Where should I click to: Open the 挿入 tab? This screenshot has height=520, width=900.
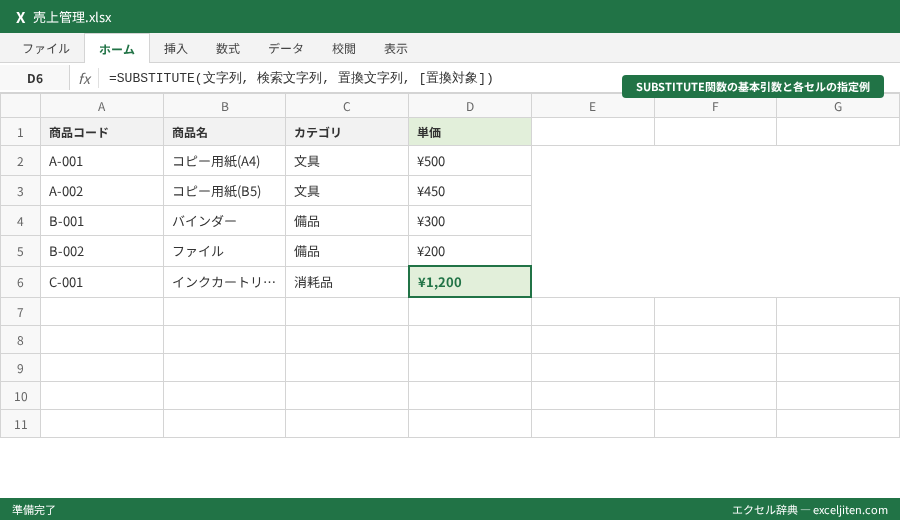click(176, 49)
